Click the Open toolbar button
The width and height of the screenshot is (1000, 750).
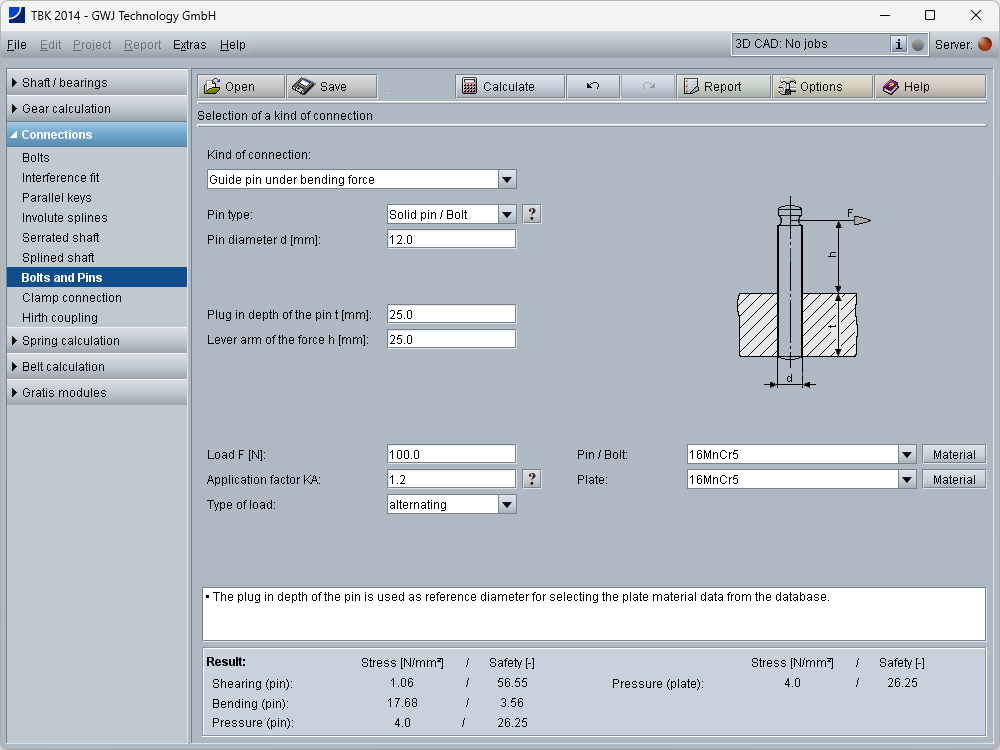(x=240, y=87)
